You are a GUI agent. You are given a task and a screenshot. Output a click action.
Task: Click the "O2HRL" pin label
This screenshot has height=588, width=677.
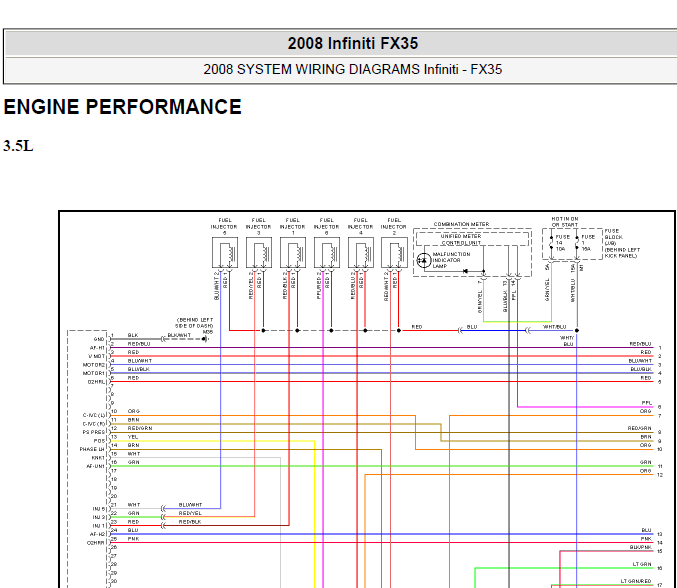coord(96,382)
